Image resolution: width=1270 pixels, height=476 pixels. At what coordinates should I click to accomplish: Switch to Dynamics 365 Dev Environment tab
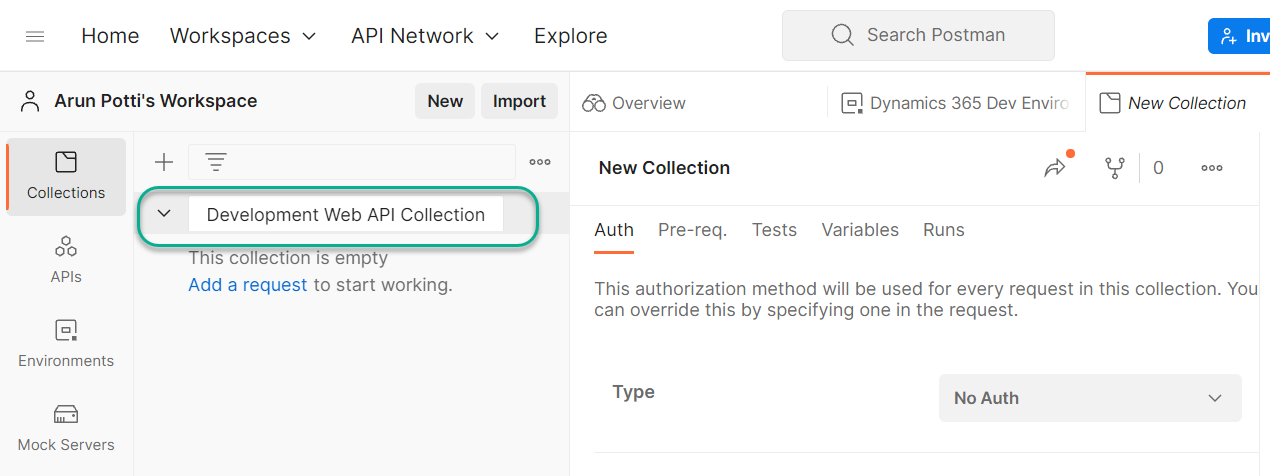tap(956, 103)
